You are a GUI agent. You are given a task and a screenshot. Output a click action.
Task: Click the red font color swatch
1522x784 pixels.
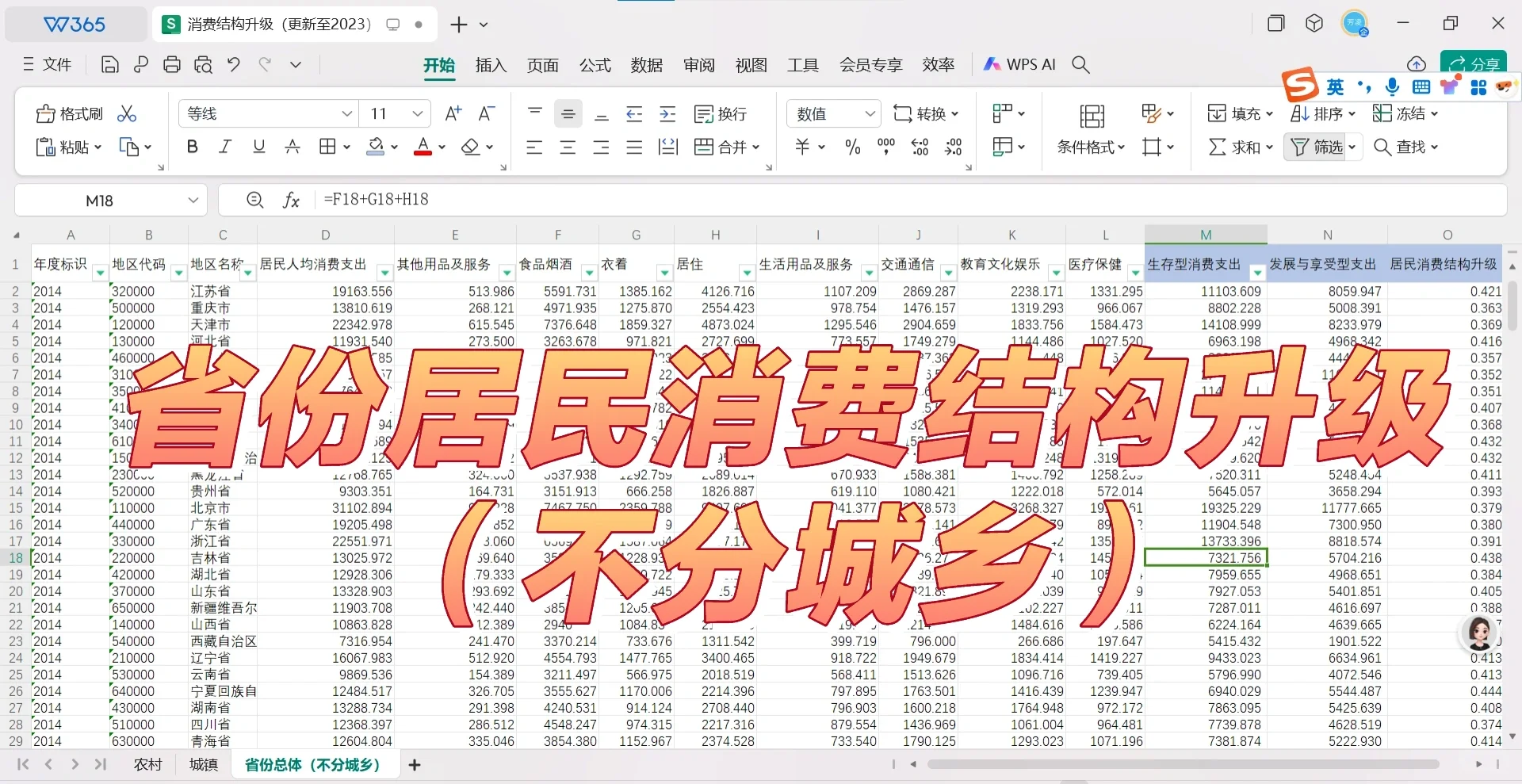coord(423,147)
